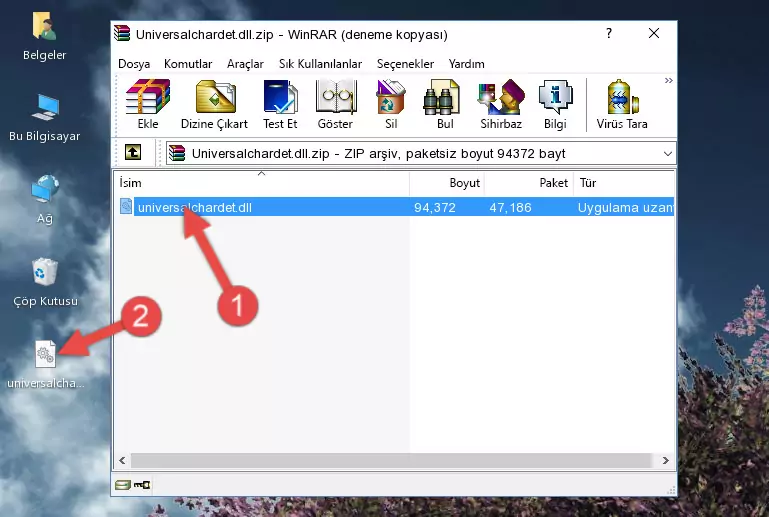The image size is (769, 517).
Task: Click the Ekle (Add) toolbar icon
Action: coord(148,104)
